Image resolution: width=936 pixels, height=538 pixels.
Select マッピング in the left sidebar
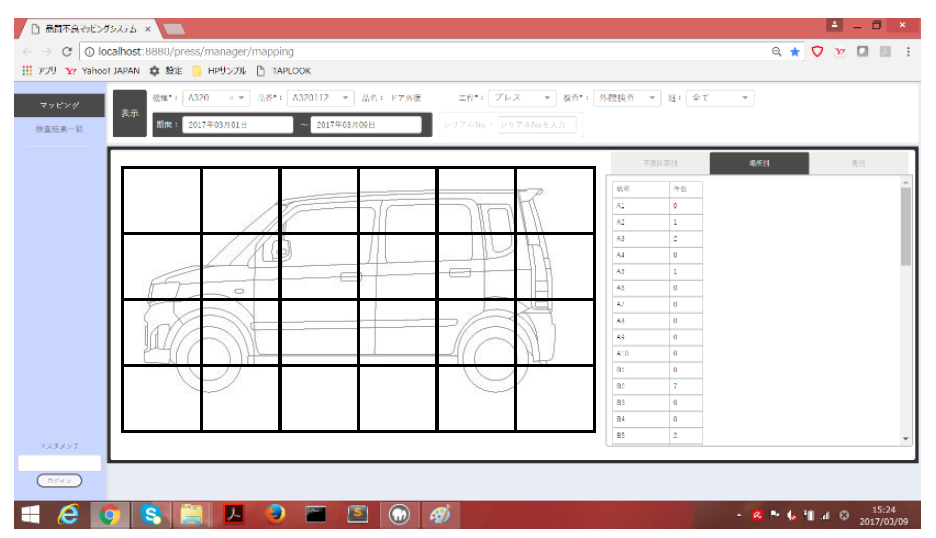coord(60,105)
